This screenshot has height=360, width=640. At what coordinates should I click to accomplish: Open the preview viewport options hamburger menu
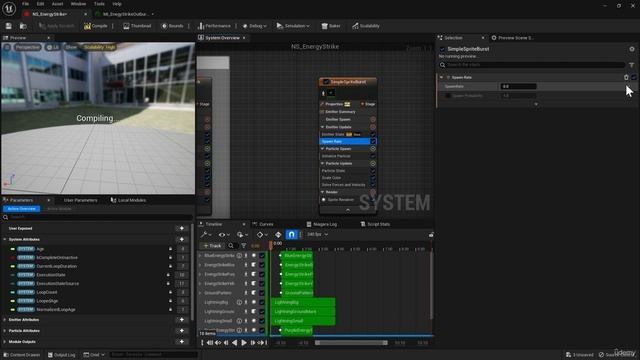point(7,47)
